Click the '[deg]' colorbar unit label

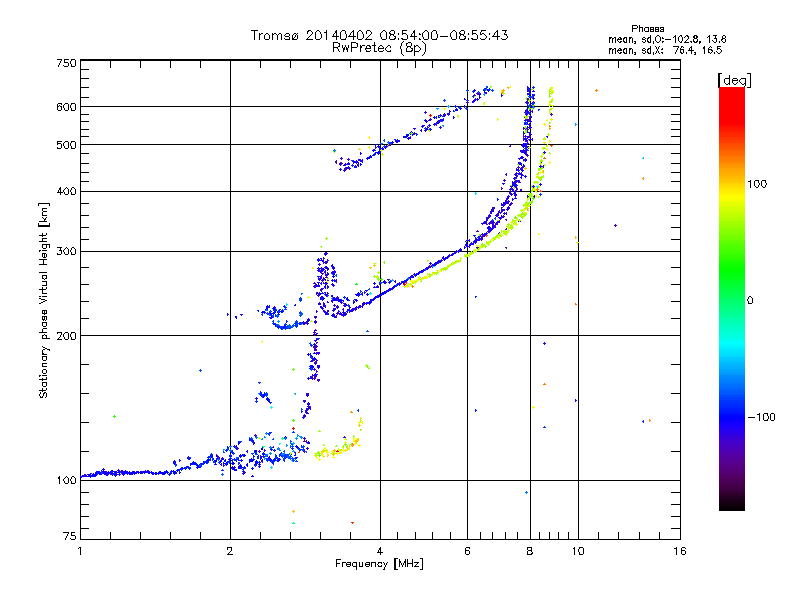point(734,80)
